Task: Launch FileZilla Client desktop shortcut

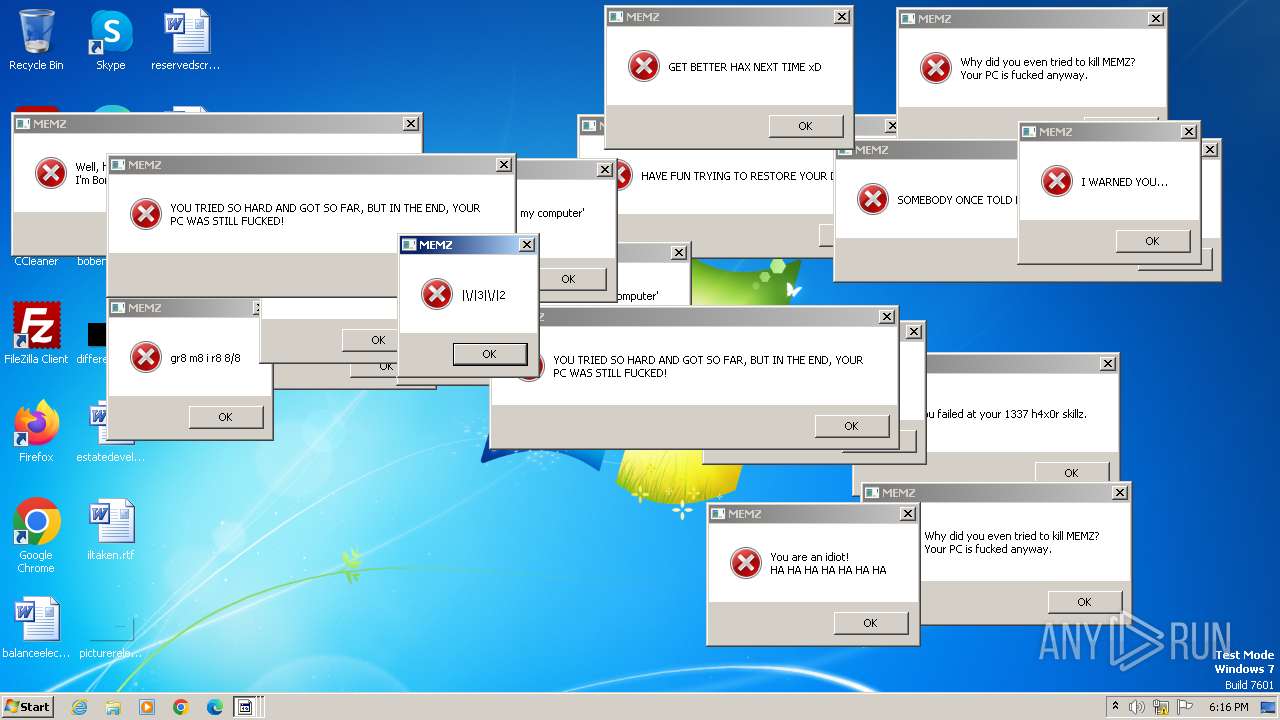Action: [36, 333]
